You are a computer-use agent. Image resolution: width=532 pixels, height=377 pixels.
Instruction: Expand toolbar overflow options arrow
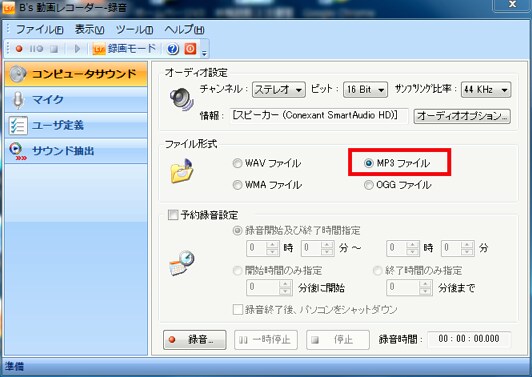pyautogui.click(x=204, y=53)
